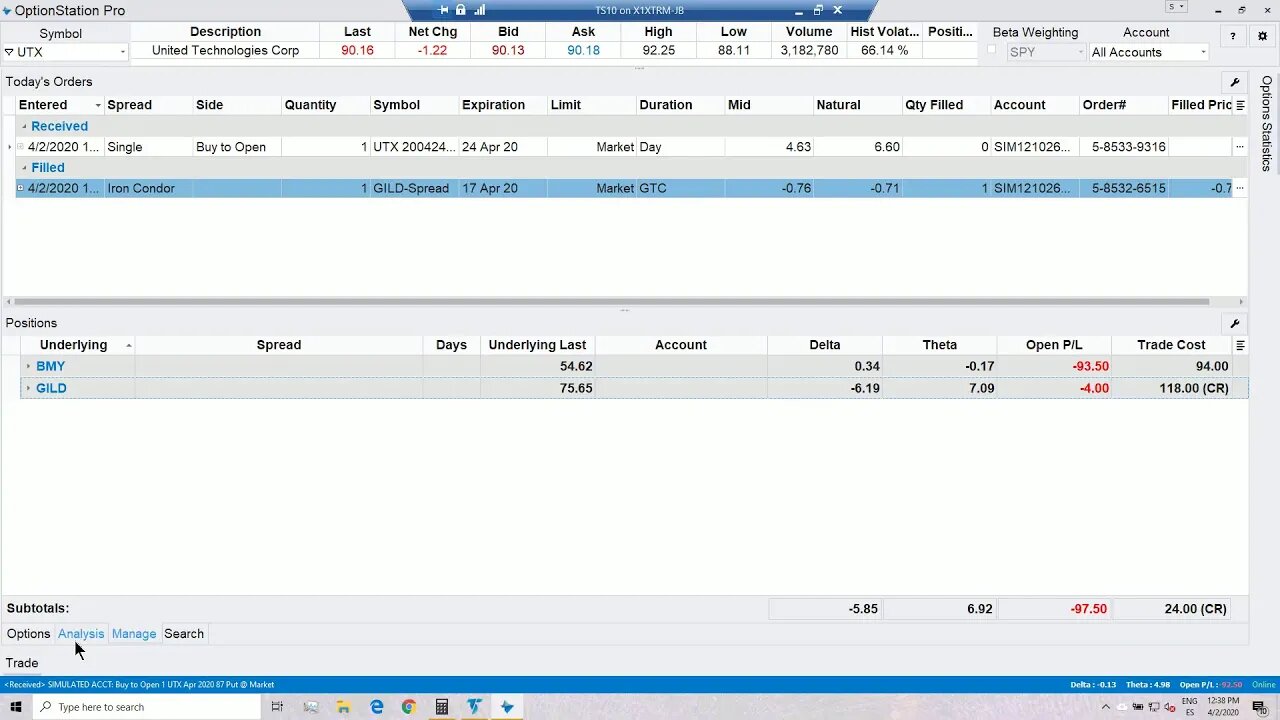Image resolution: width=1280 pixels, height=720 pixels.
Task: Open the All Accounts dropdown
Action: click(1202, 52)
